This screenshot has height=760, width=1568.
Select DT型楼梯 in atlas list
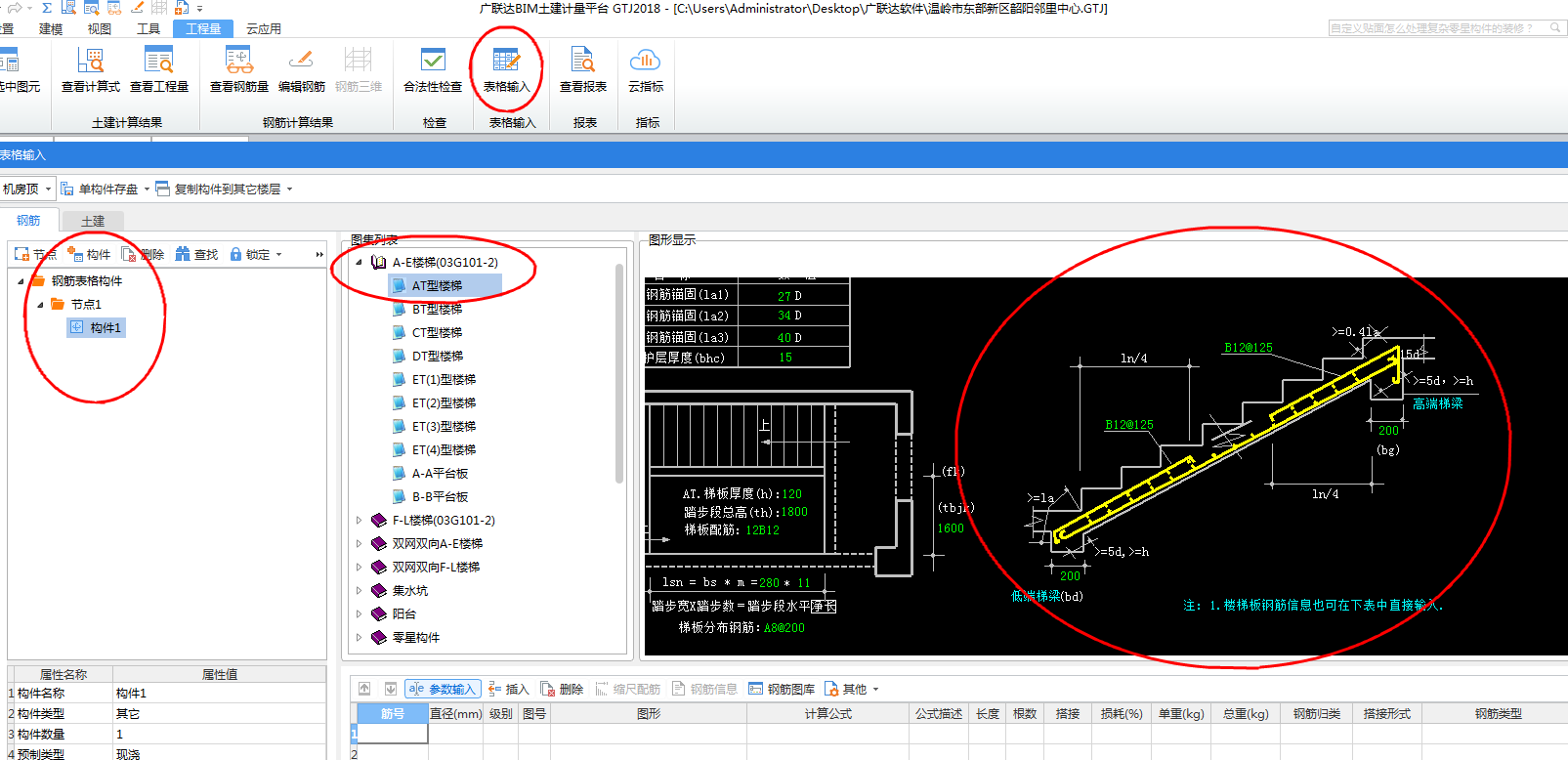[x=437, y=357]
